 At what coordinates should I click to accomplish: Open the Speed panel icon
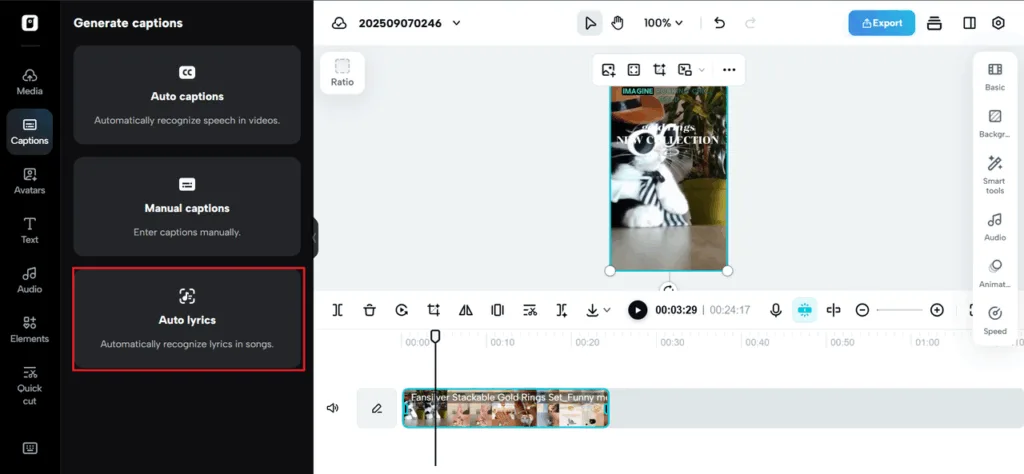coord(994,320)
